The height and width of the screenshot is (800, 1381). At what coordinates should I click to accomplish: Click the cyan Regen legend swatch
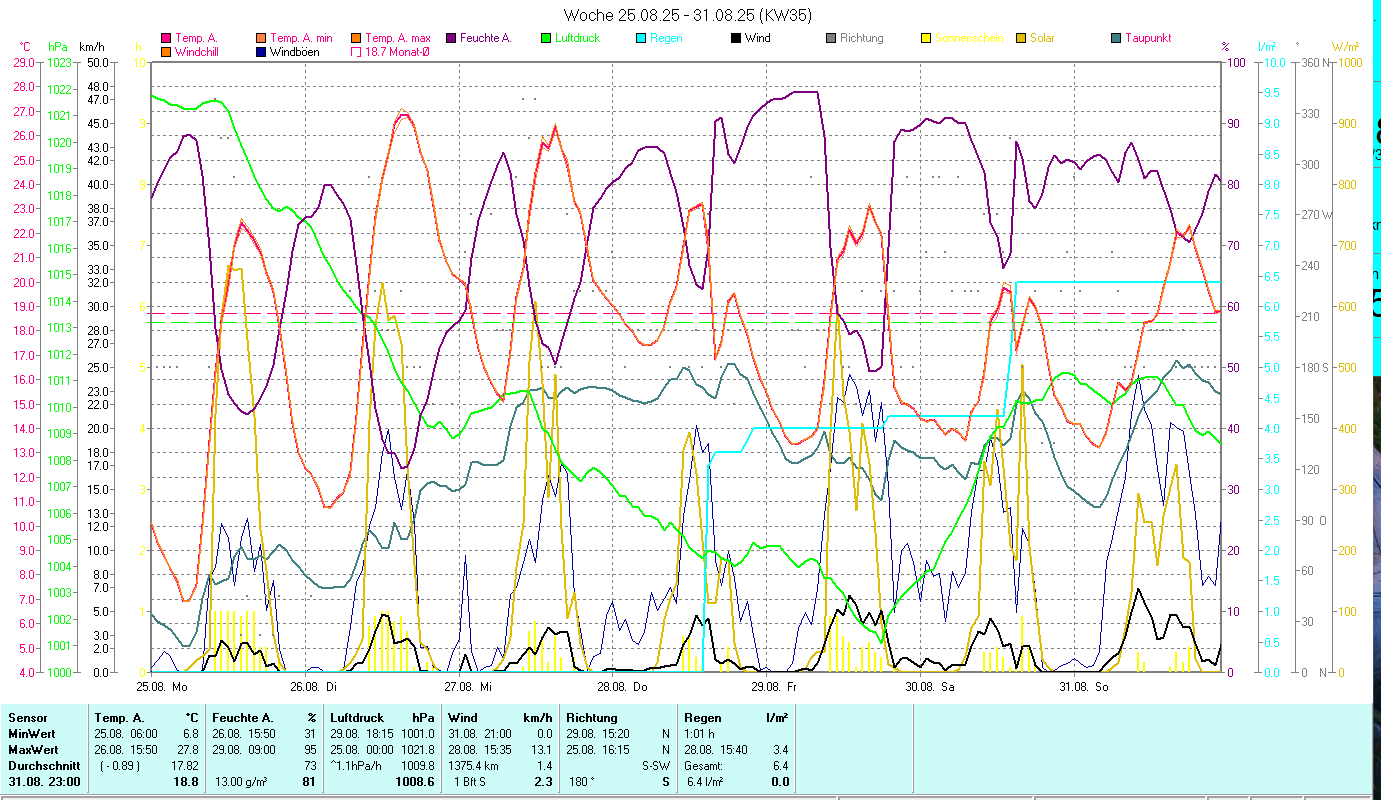(641, 38)
